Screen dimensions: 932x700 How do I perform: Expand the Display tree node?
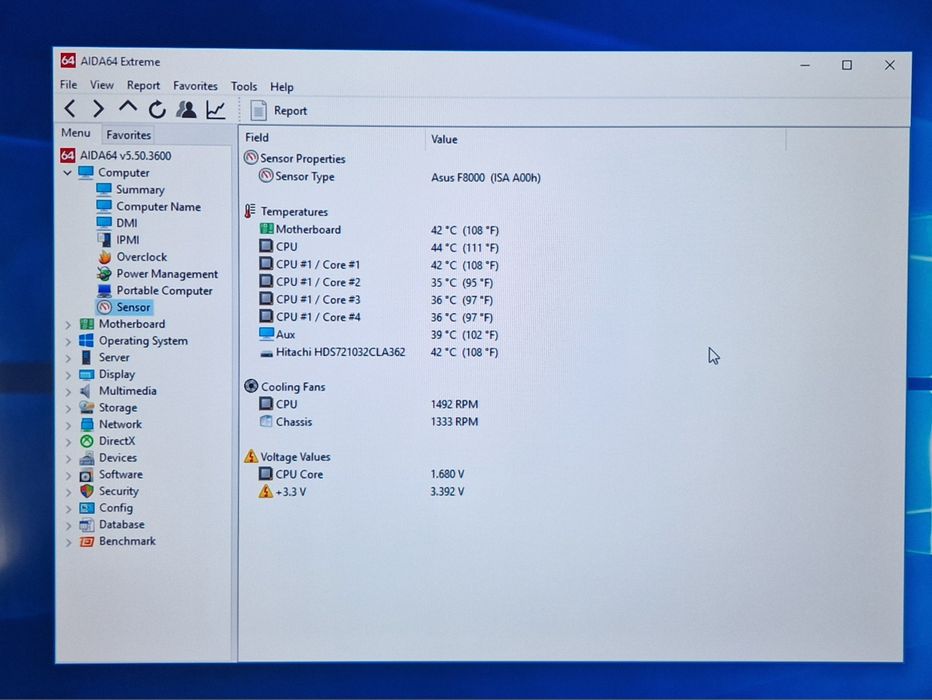[68, 375]
